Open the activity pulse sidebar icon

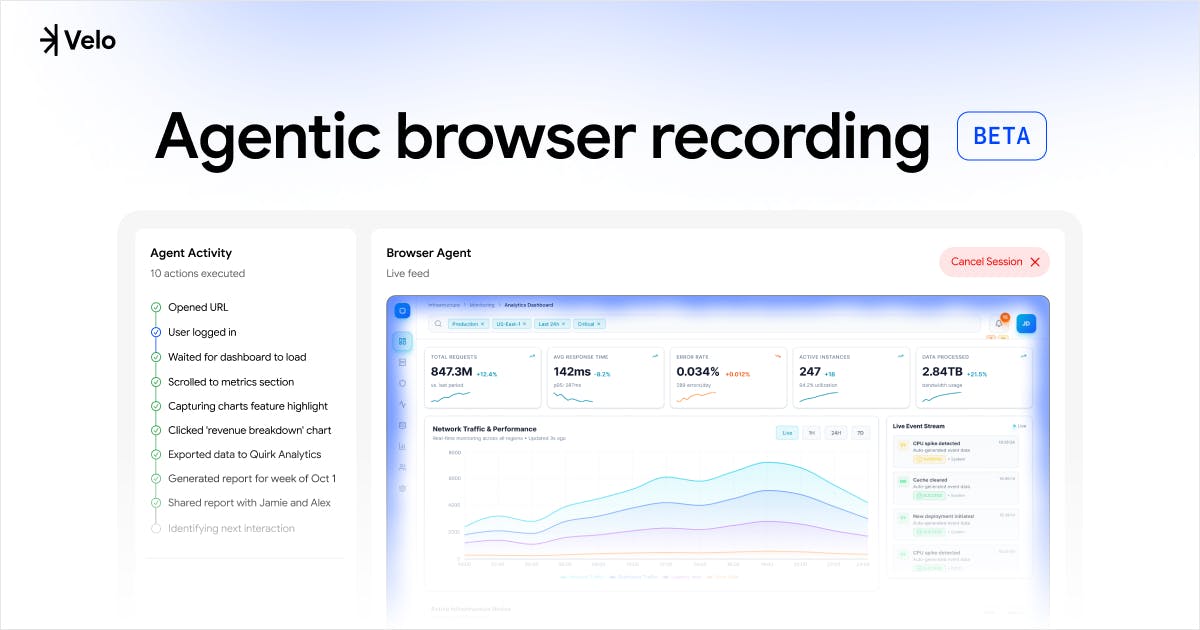point(402,404)
